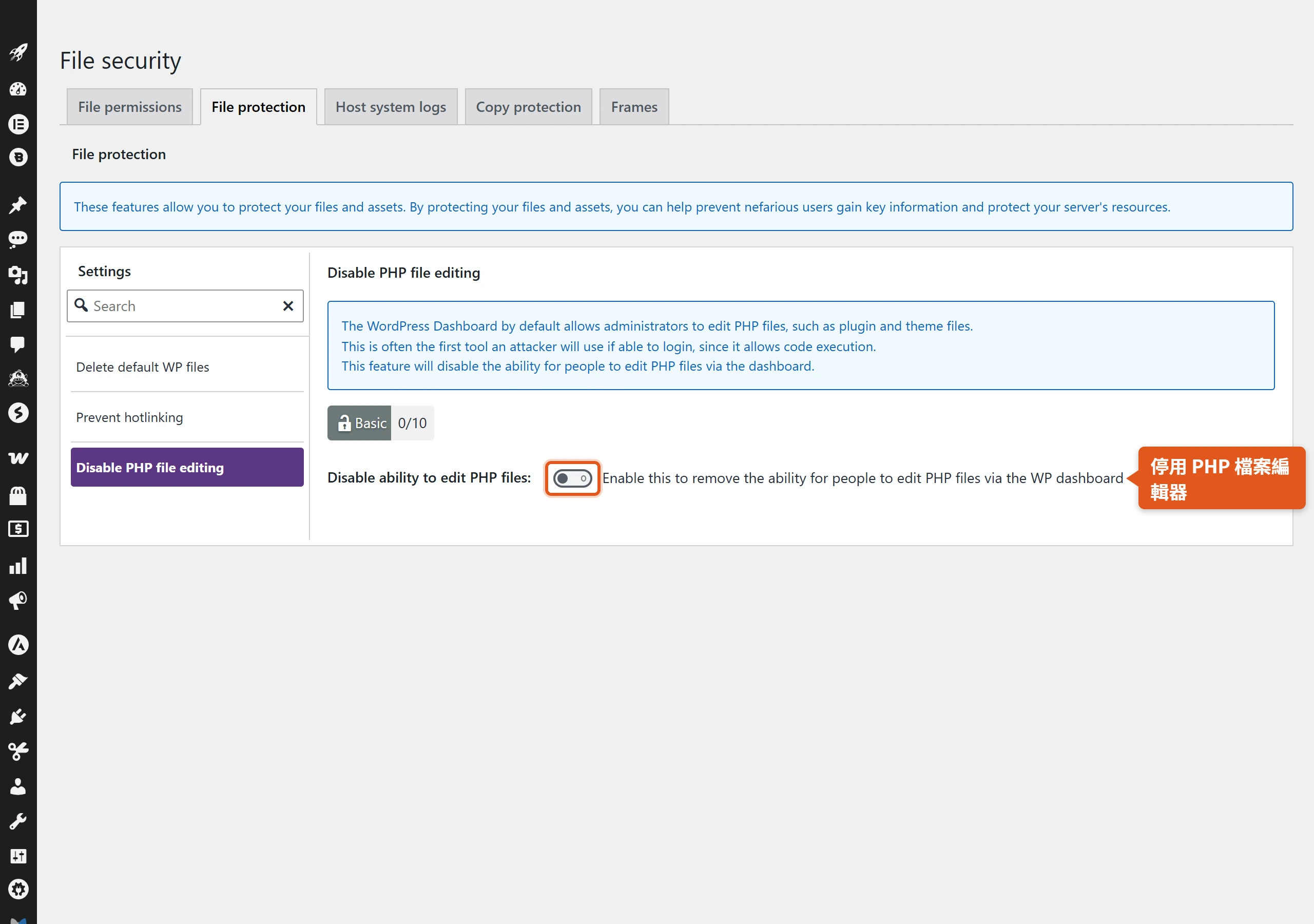Focus the Settings search field
Viewport: 1314px width, 924px height.
tap(185, 306)
